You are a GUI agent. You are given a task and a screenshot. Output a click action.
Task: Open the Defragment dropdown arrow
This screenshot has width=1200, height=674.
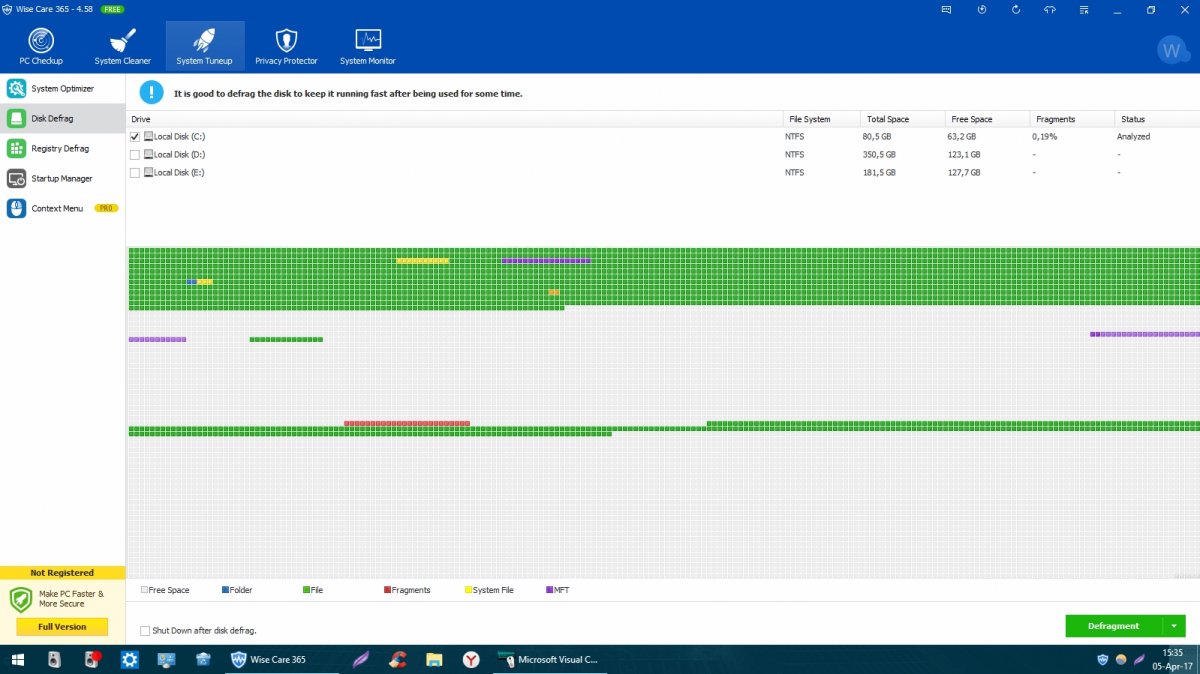(1174, 626)
